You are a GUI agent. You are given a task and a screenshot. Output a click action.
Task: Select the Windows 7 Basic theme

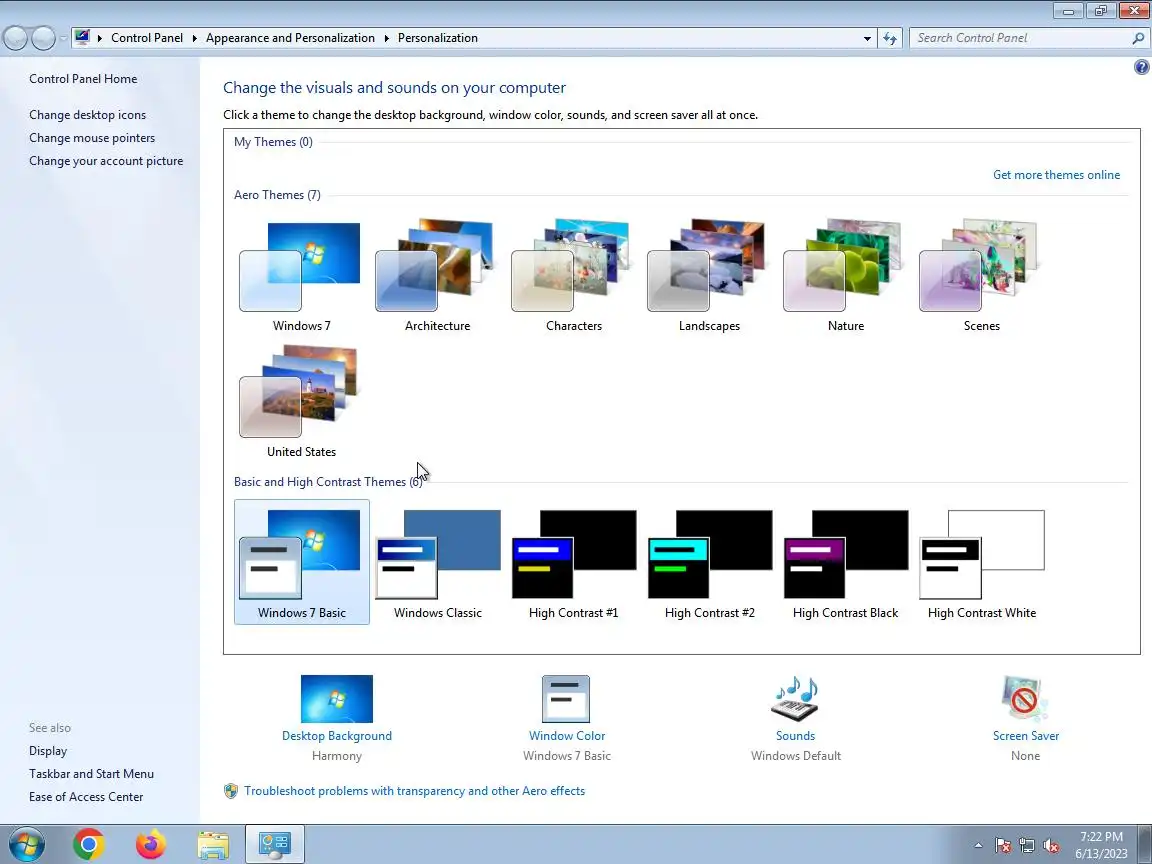(x=301, y=562)
